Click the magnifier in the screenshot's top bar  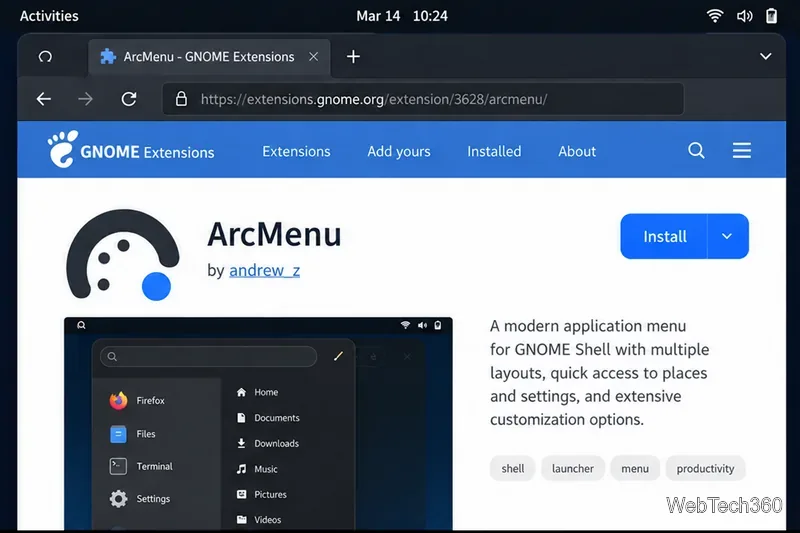(81, 325)
